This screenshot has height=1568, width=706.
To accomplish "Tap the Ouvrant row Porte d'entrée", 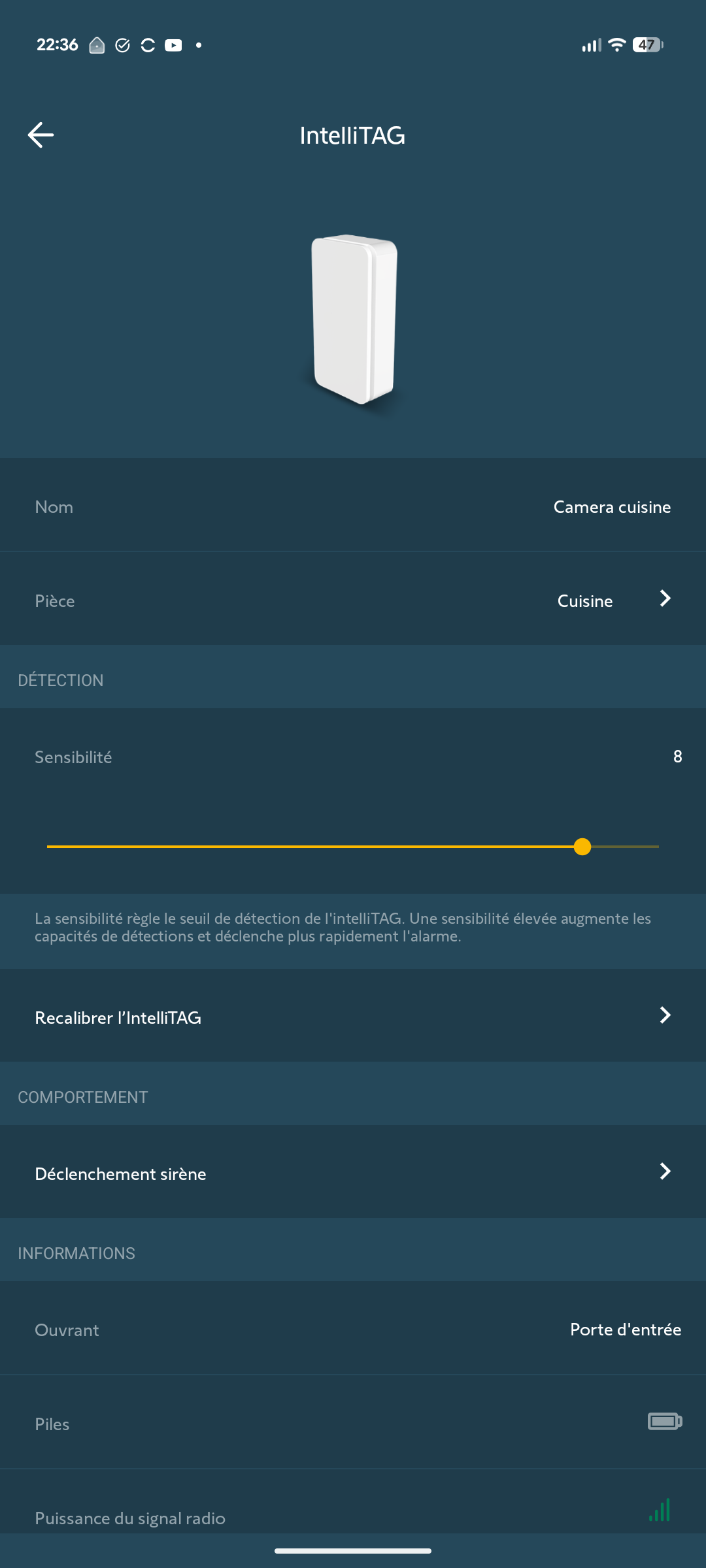I will click(625, 1330).
